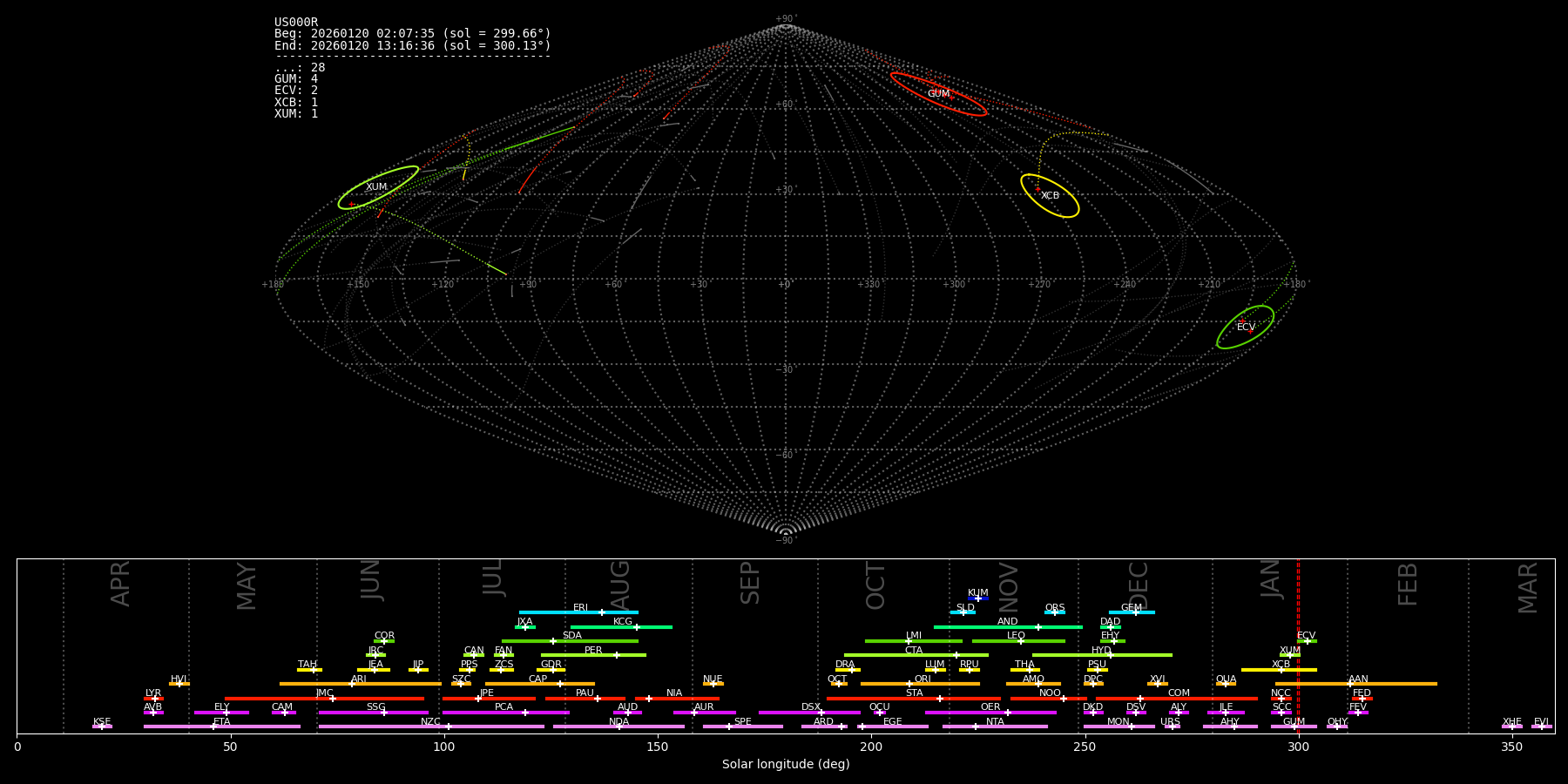Click the ARI shower bar label
This screenshot has height=784, width=1568.
359,679
